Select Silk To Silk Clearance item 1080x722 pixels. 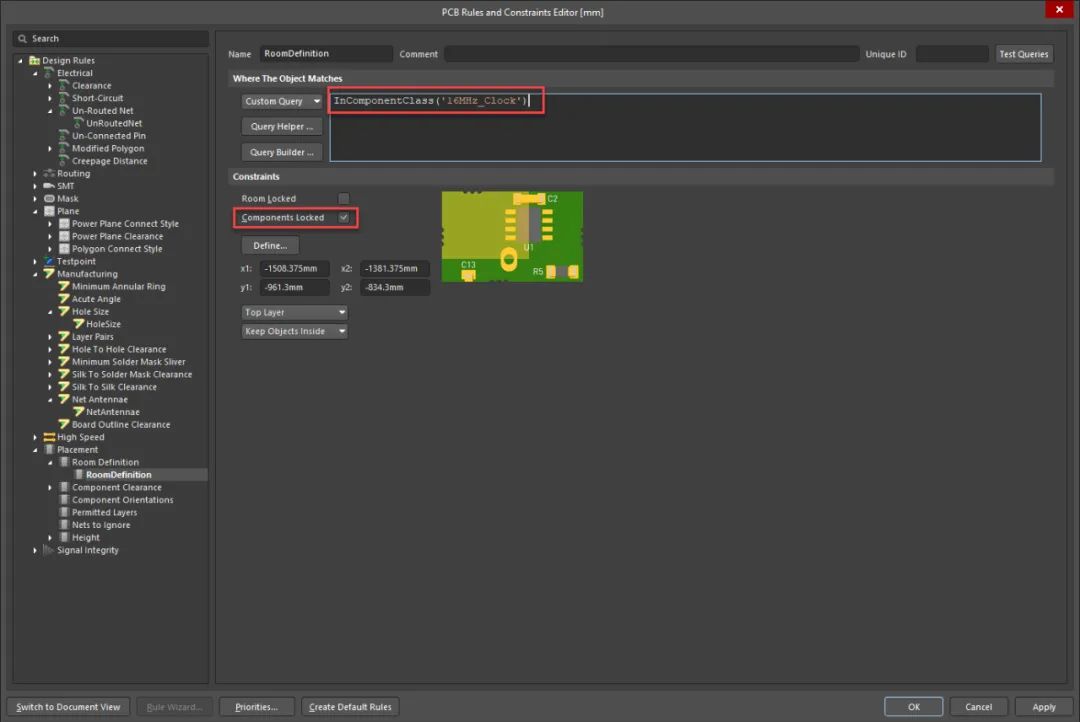pos(114,386)
